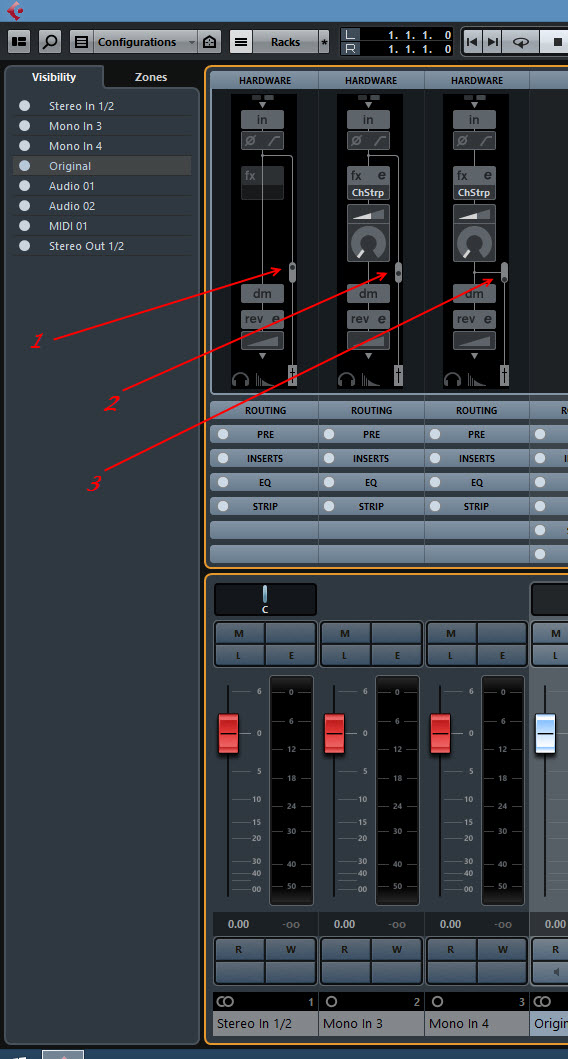The width and height of the screenshot is (568, 1059).
Task: Enable Read automation R on Stereo In 1/2
Action: point(239,949)
